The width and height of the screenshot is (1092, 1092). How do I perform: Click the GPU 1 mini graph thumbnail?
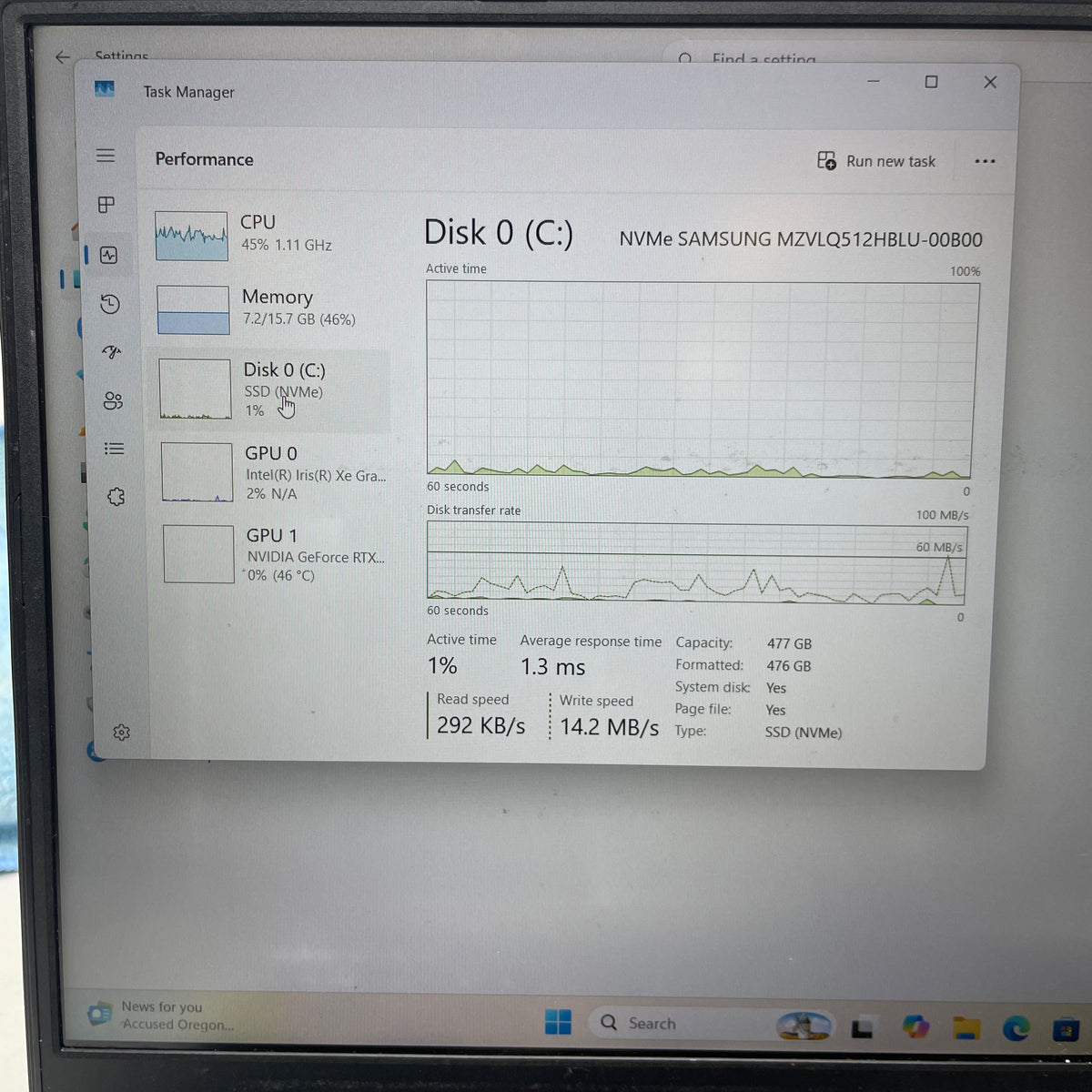coord(199,554)
